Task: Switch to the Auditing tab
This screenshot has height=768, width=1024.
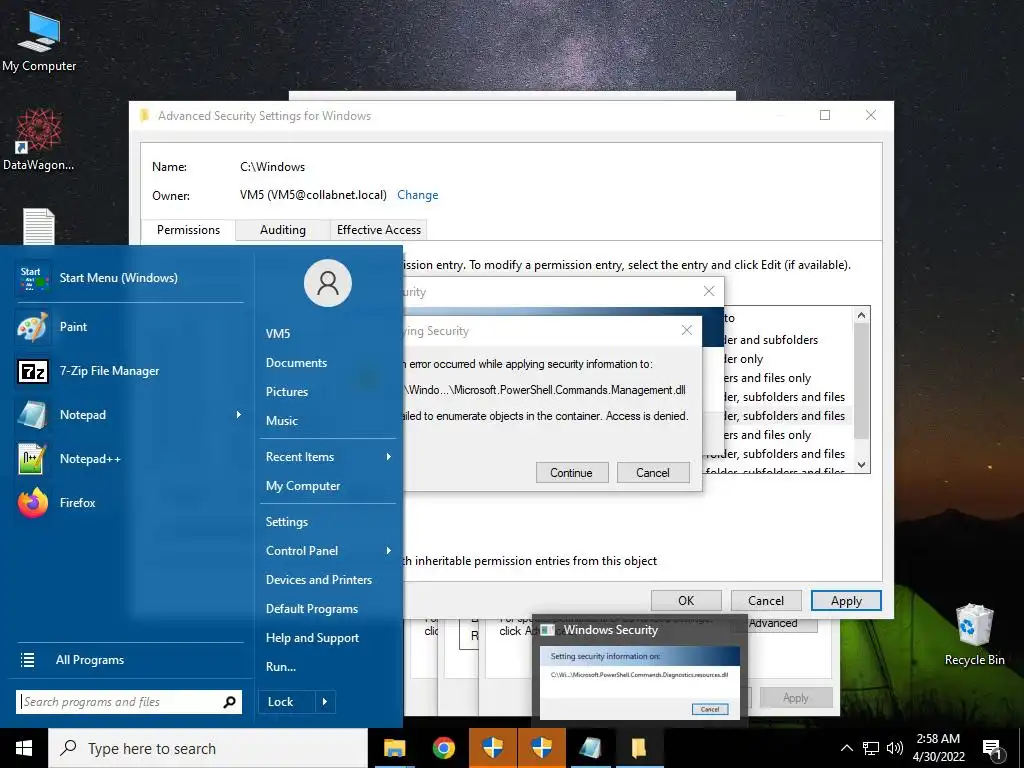Action: 283,230
